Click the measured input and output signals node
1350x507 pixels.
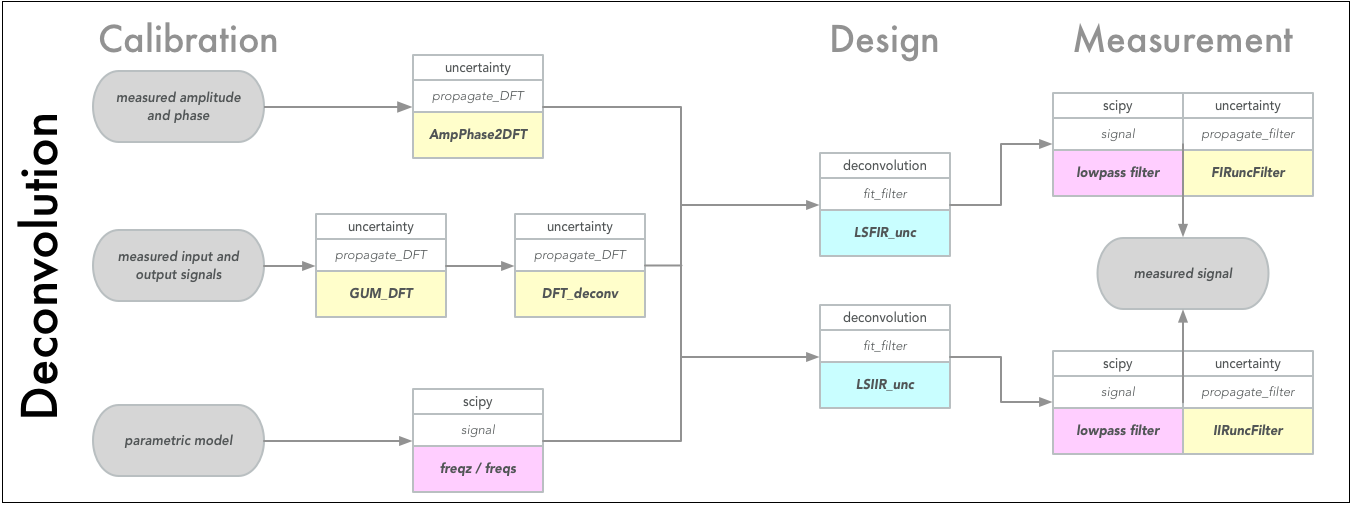178,265
